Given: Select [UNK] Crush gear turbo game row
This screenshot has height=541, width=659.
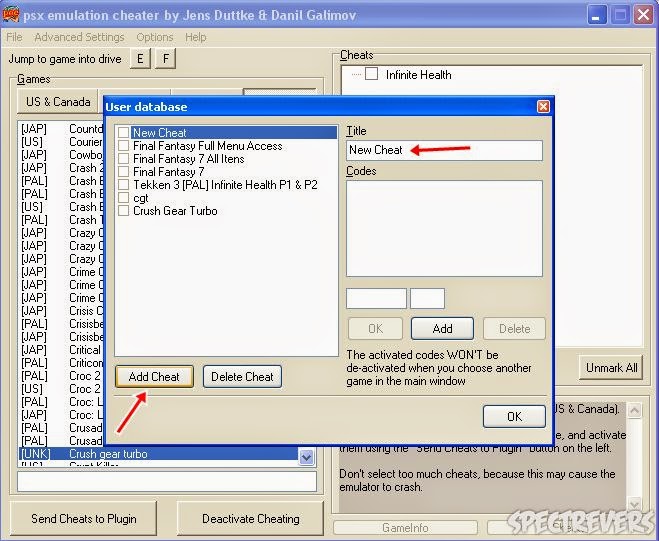Looking at the screenshot, I should pyautogui.click(x=158, y=454).
